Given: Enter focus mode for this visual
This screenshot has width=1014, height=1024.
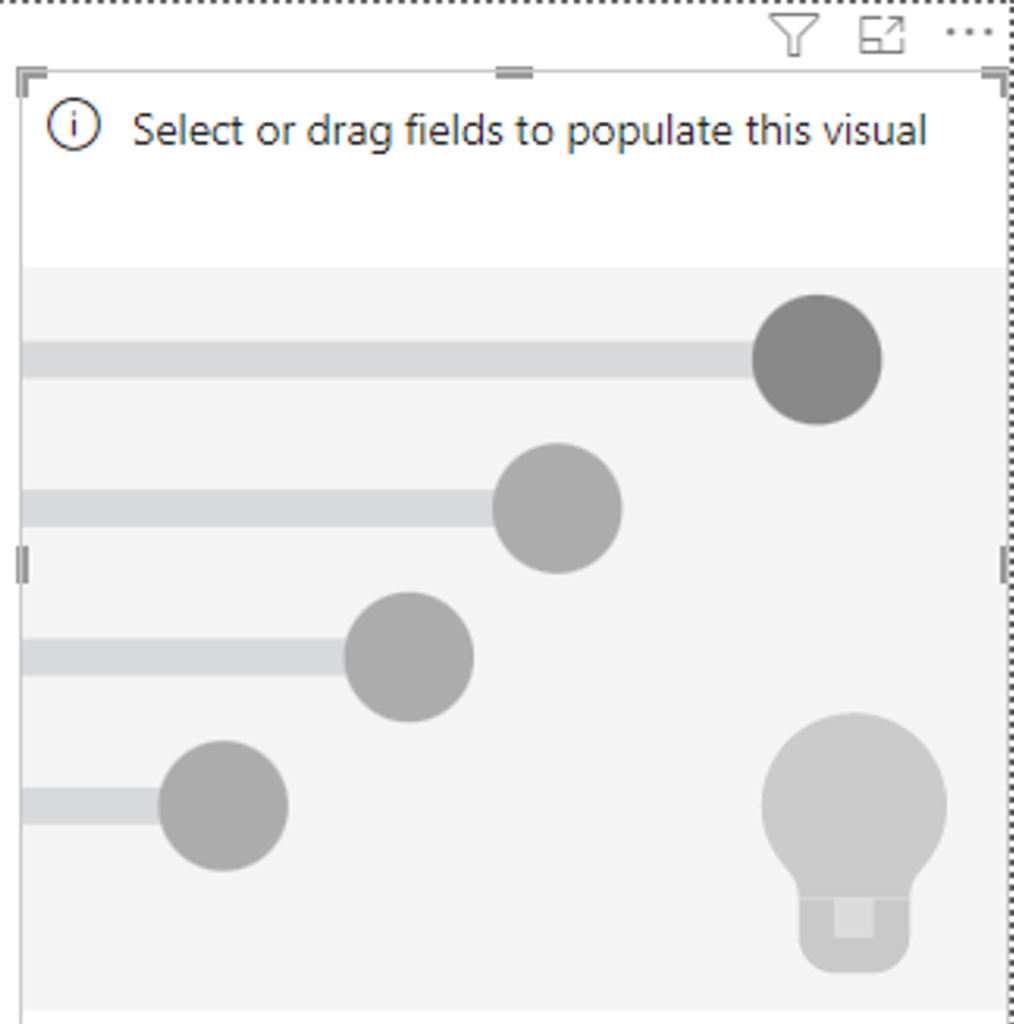Looking at the screenshot, I should point(882,35).
